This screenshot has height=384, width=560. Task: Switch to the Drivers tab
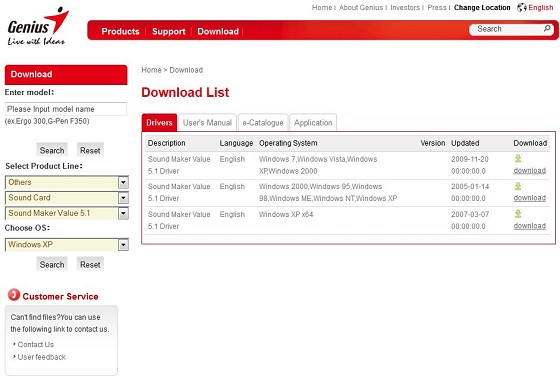point(159,123)
